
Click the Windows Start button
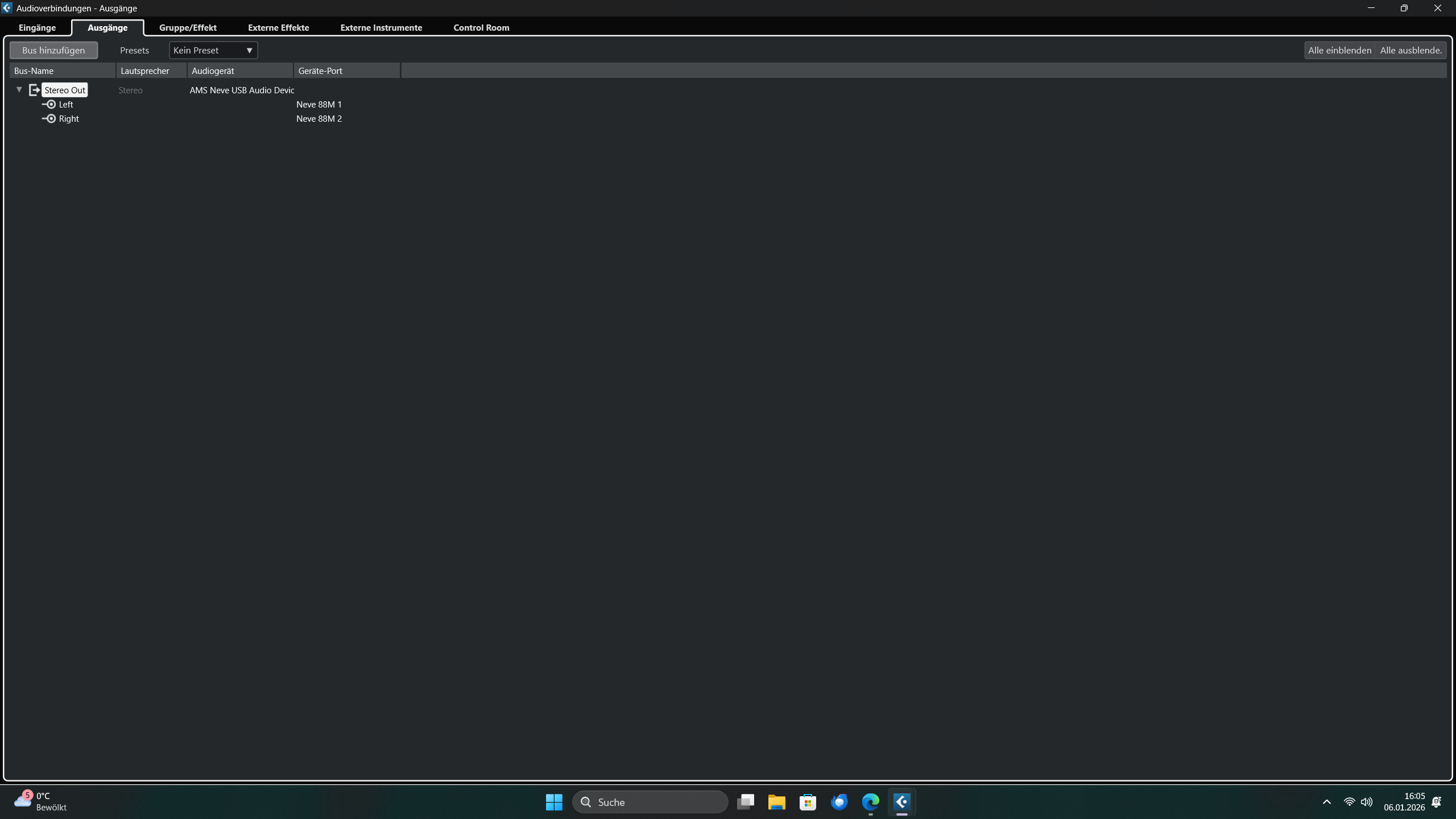click(x=553, y=802)
